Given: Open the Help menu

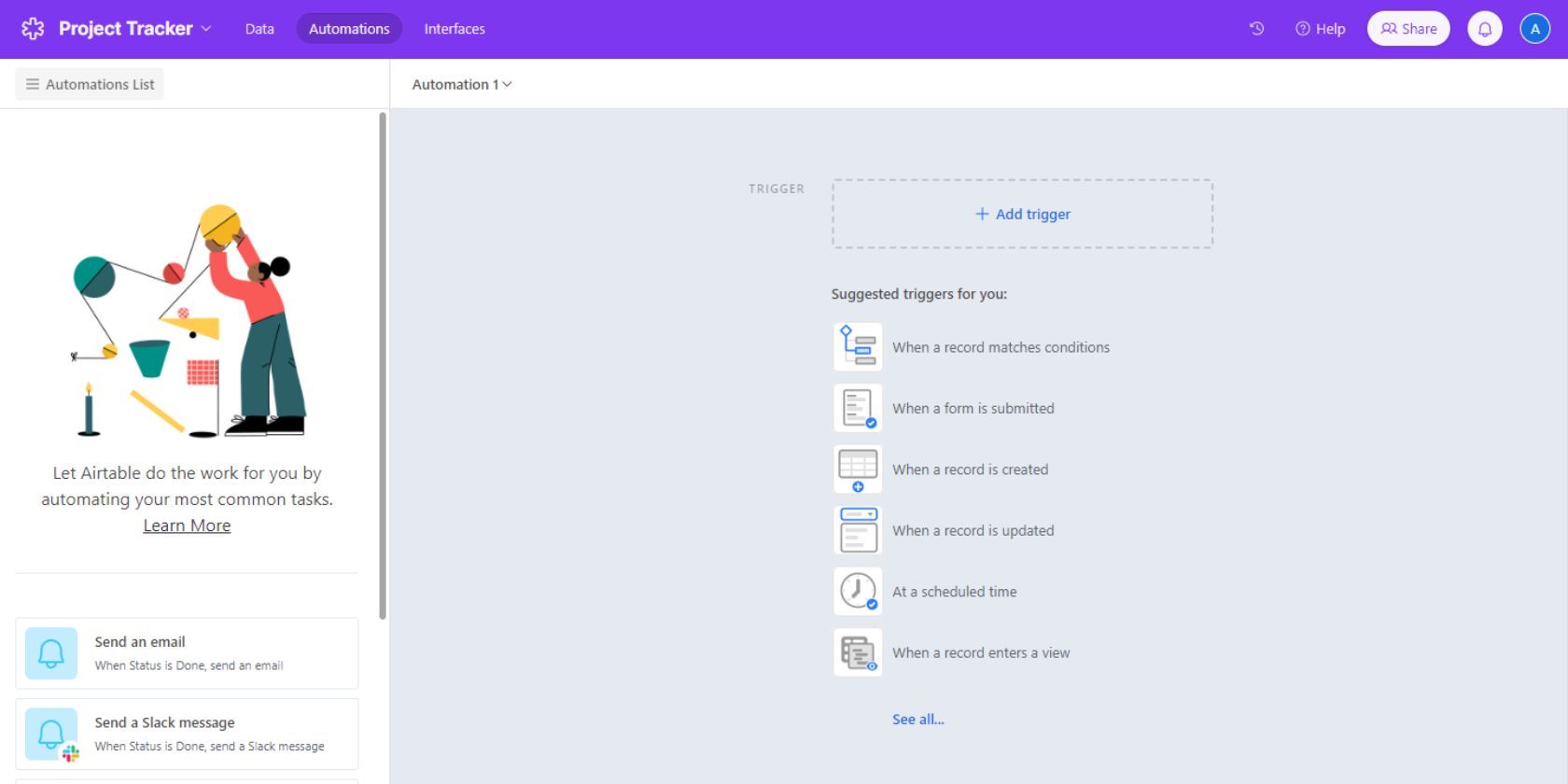Looking at the screenshot, I should [x=1320, y=29].
